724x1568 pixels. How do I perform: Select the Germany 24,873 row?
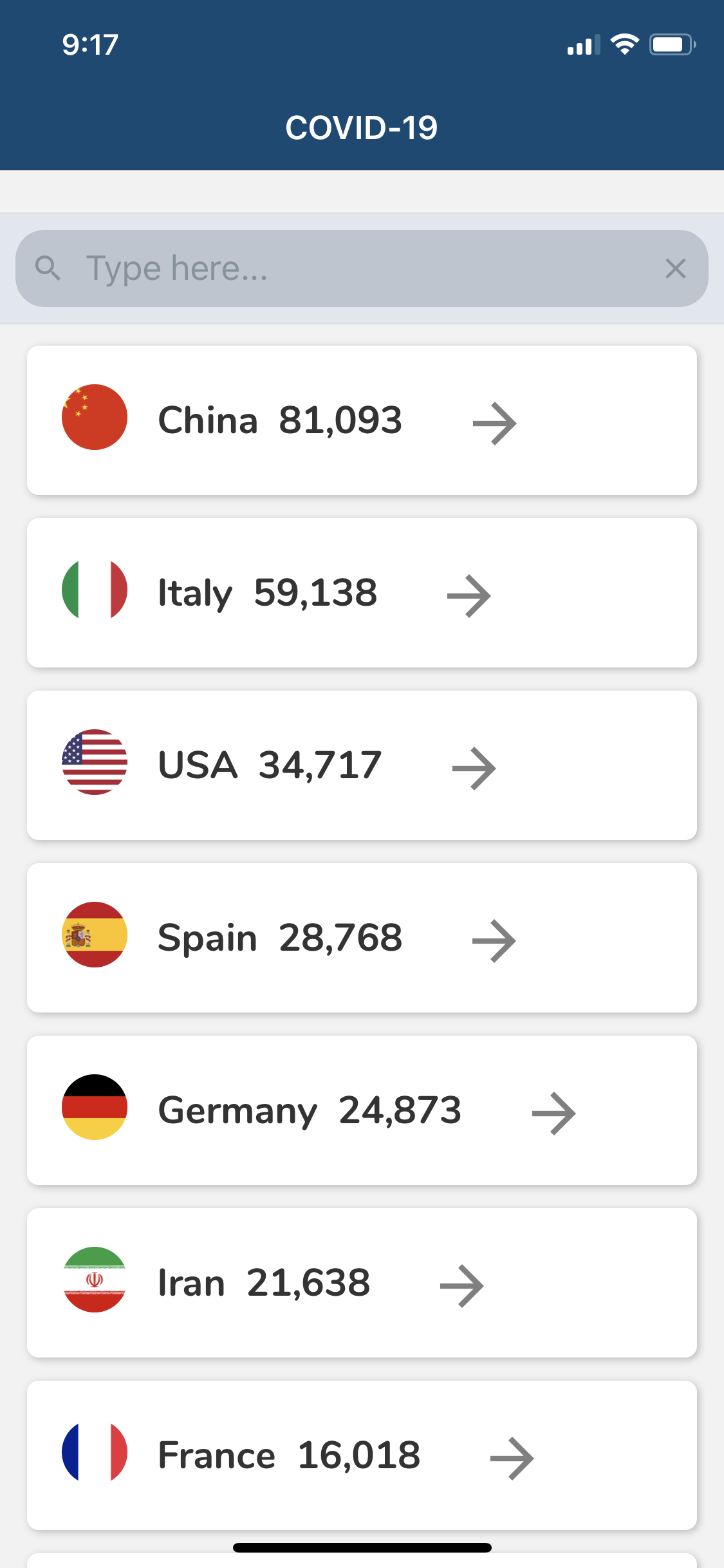coord(362,1110)
